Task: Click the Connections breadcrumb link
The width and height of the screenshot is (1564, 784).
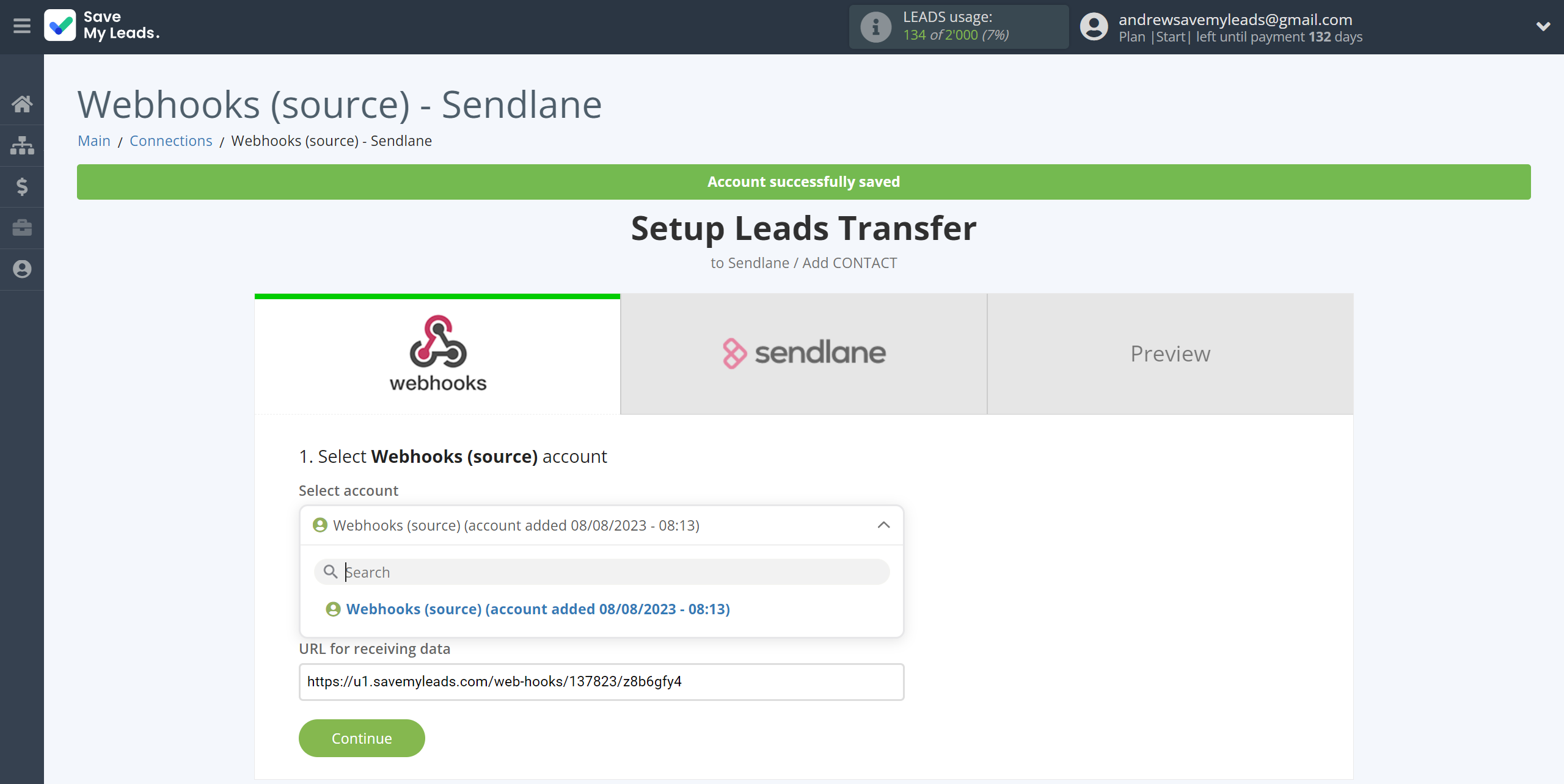Action: 170,141
